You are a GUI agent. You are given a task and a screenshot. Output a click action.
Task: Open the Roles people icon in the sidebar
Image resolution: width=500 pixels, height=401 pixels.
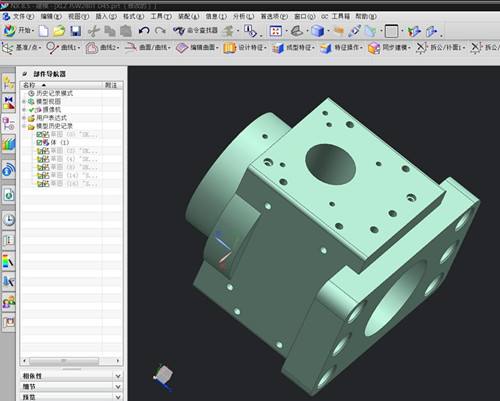click(9, 302)
